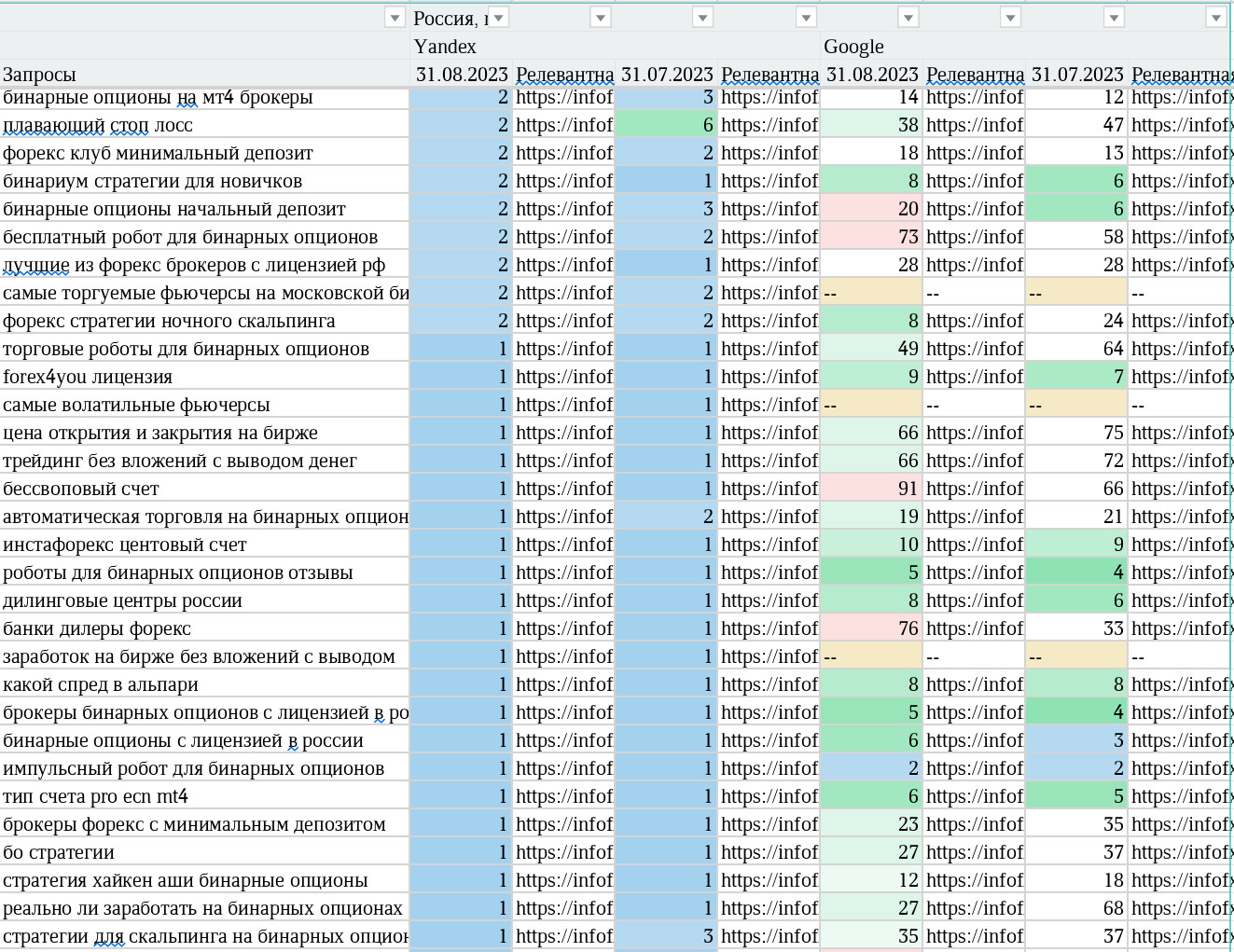The width and height of the screenshot is (1234, 952).
Task: Open filter arrow above last Релевантная column
Action: coord(1215,18)
